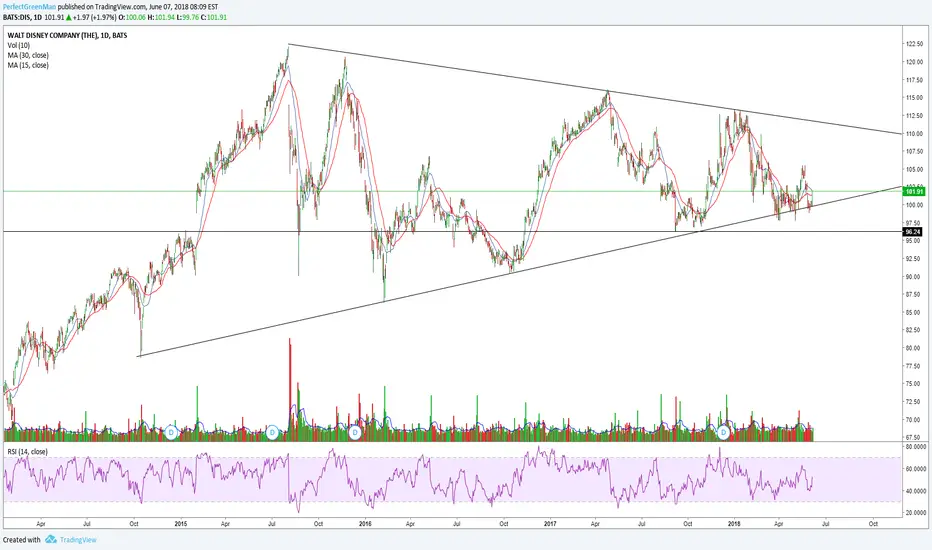Click the '2018' label on time axis
Viewport: 932px width, 550px height.
[734, 524]
